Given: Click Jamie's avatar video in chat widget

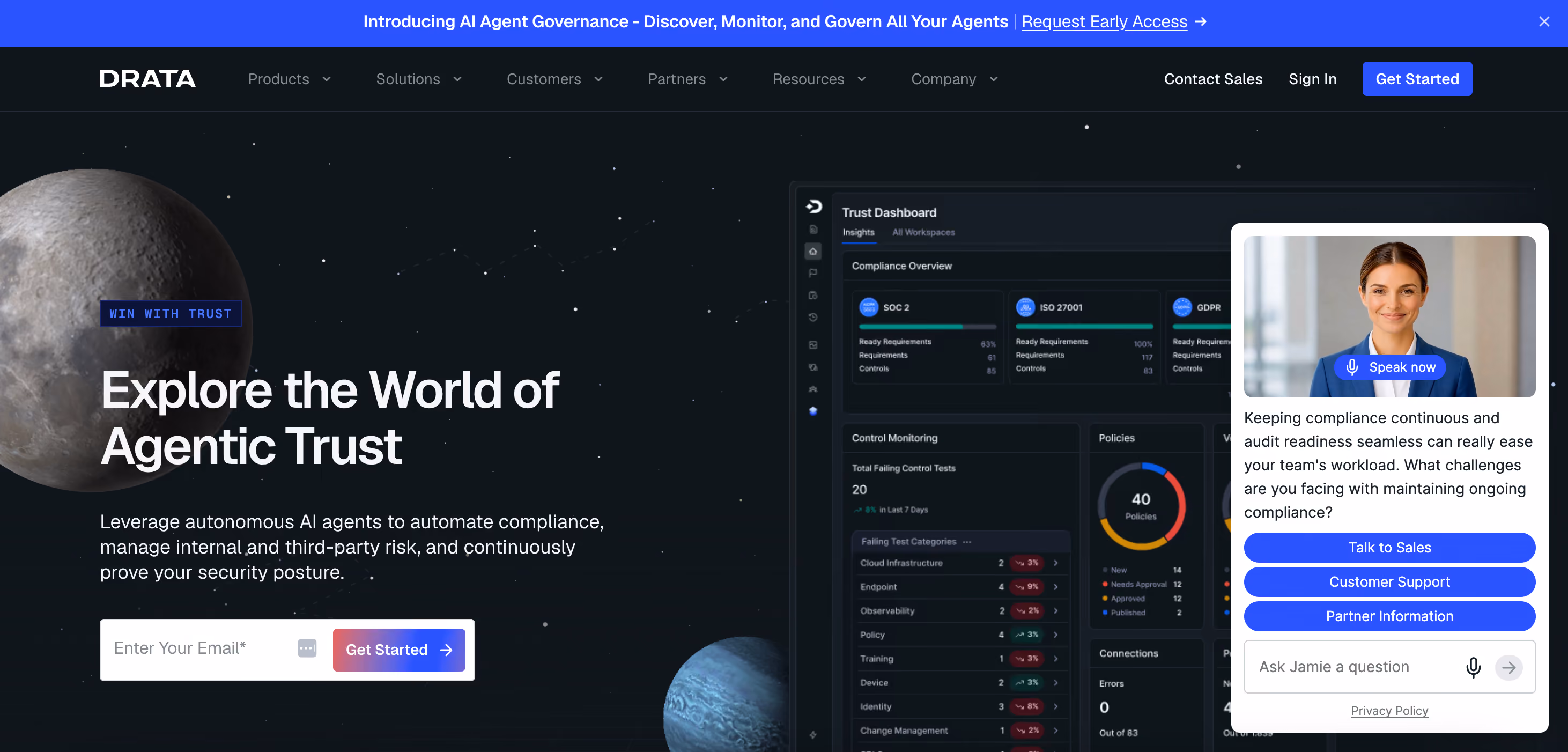Looking at the screenshot, I should point(1389,316).
